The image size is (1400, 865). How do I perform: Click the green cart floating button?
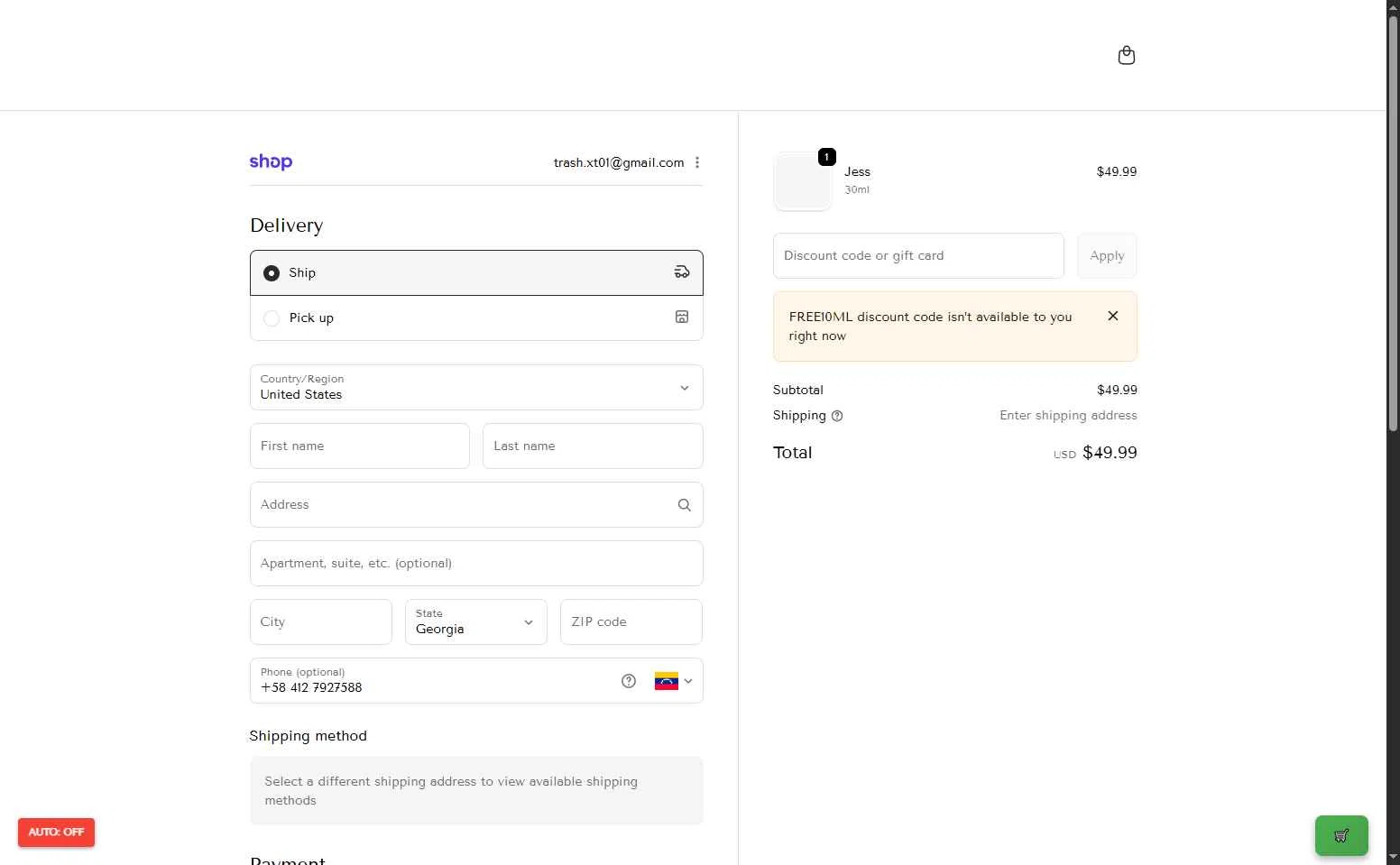coord(1341,835)
